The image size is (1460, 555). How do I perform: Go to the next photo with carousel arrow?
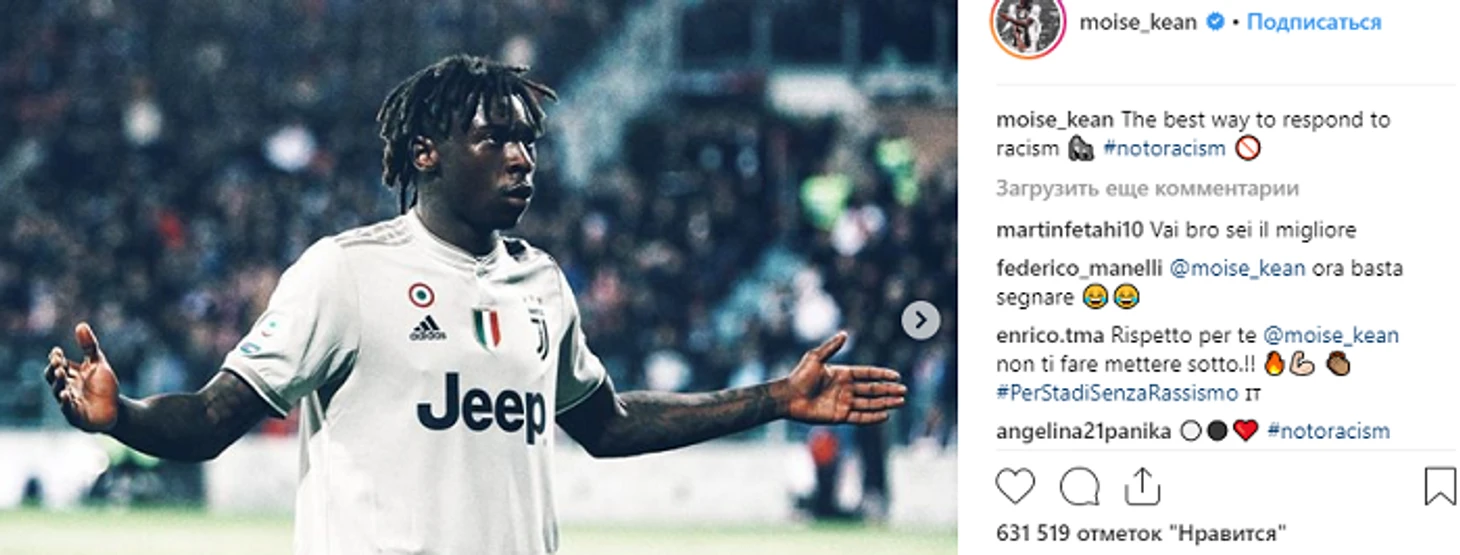pos(920,321)
